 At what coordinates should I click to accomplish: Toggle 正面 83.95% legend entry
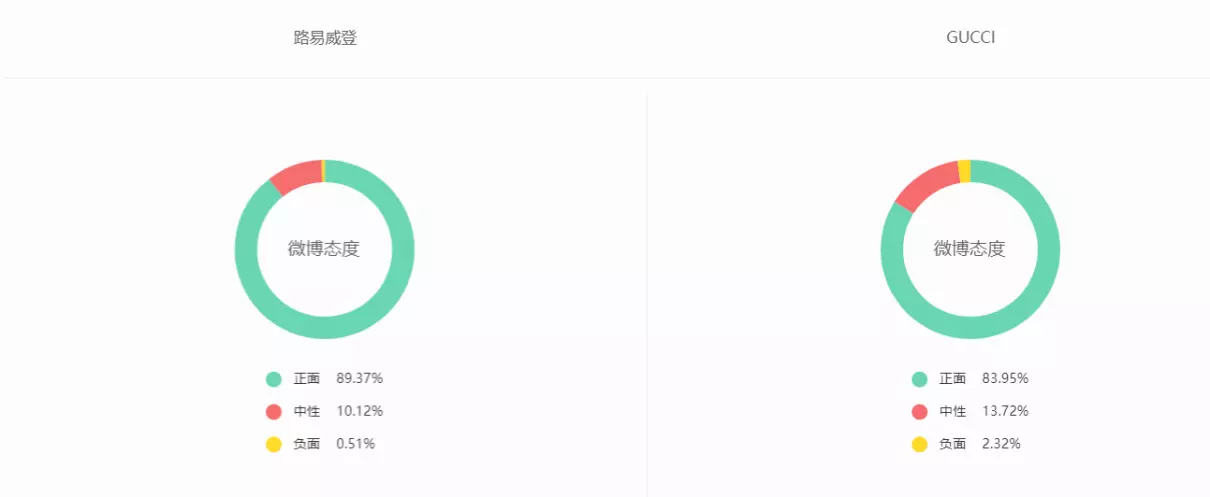point(971,379)
